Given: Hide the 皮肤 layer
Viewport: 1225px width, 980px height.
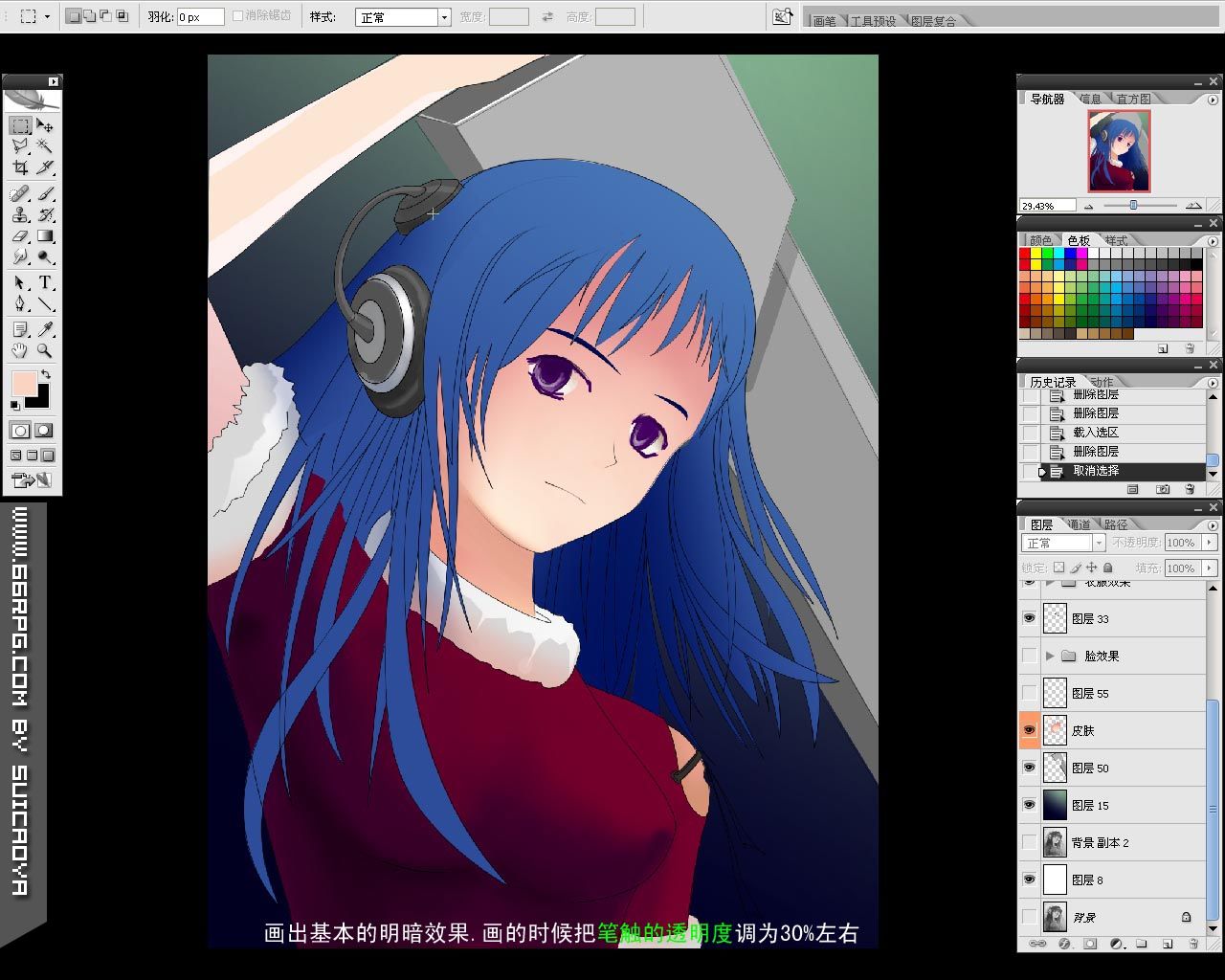Looking at the screenshot, I should (1029, 730).
